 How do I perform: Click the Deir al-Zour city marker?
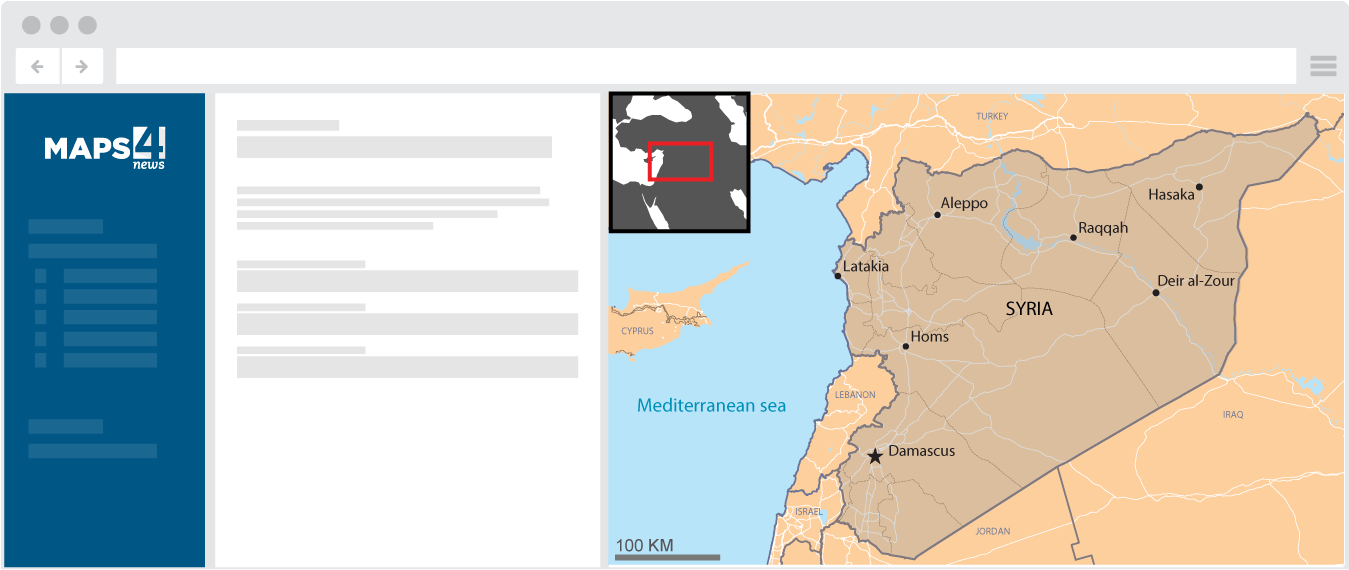point(1156,293)
